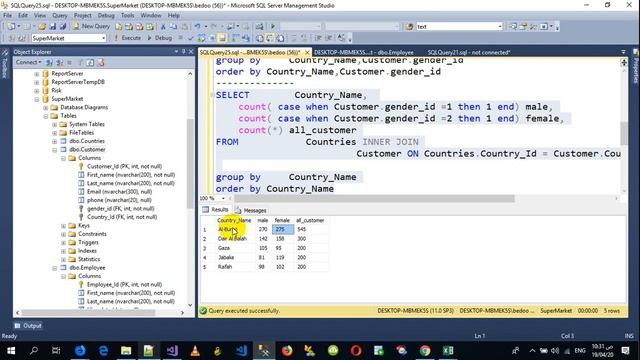Click the Country_Name column header in results
The image size is (640, 360).
click(234, 220)
